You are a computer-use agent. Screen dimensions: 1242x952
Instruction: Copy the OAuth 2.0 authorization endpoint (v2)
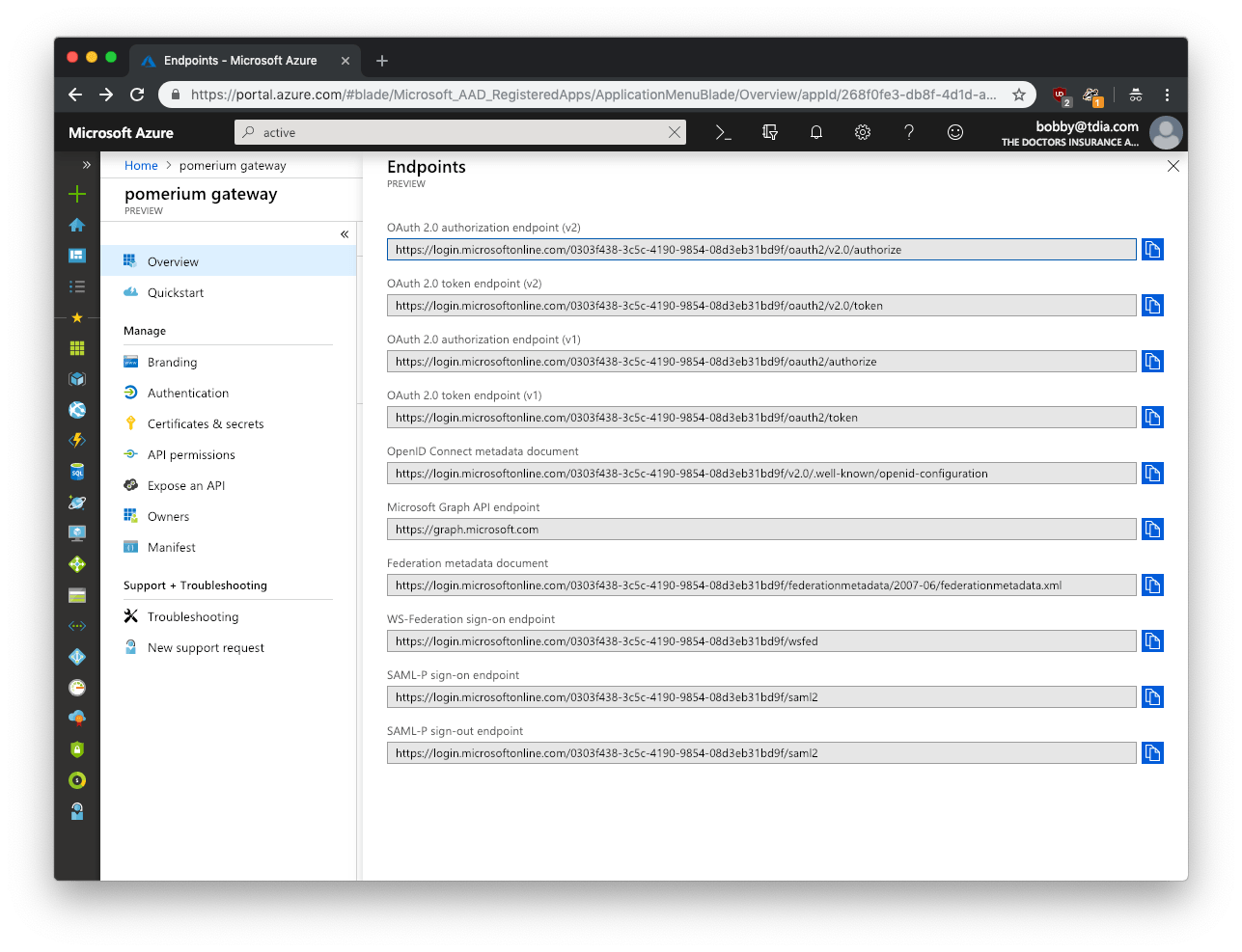1152,250
